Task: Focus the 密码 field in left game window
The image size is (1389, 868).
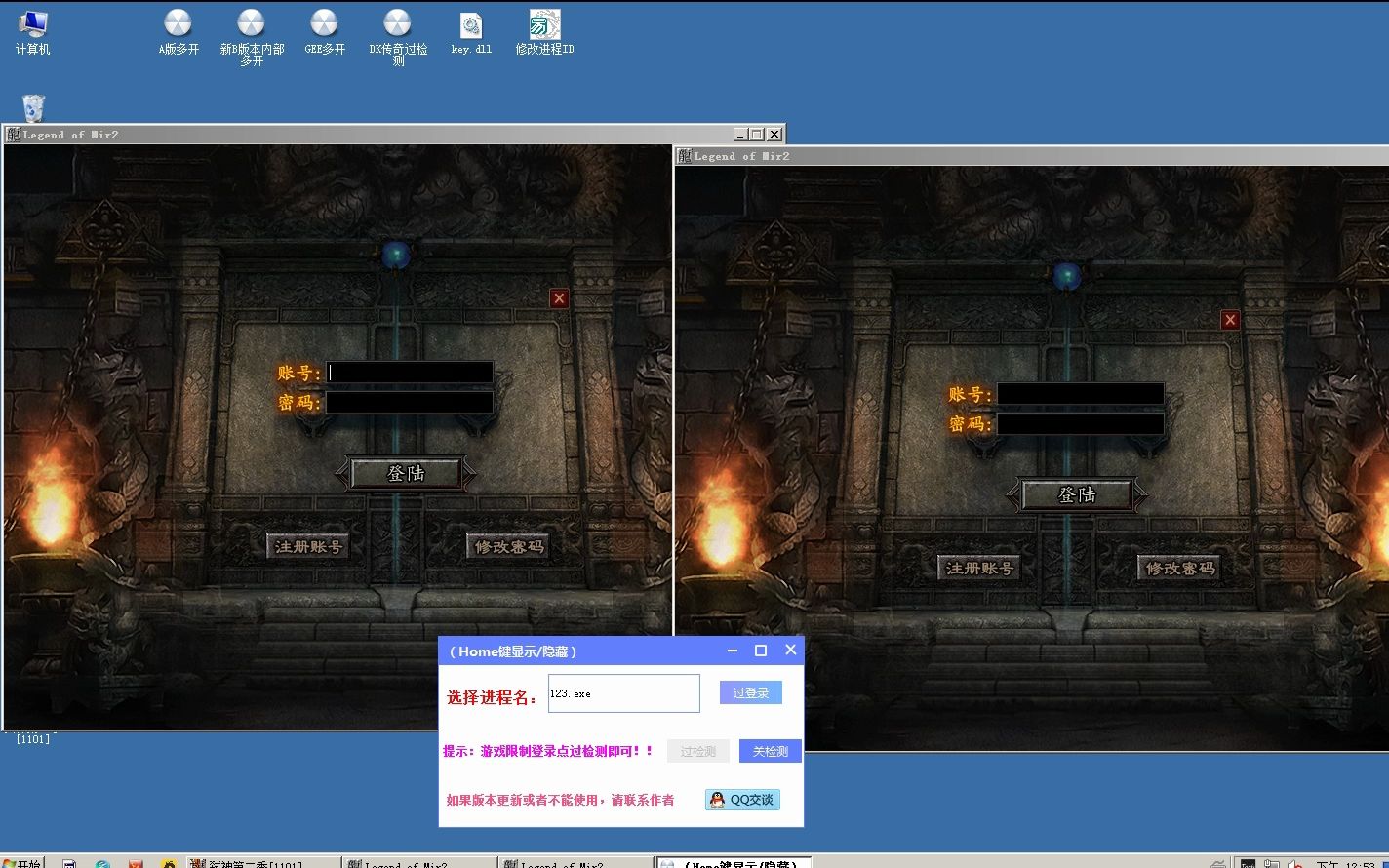Action: [410, 403]
